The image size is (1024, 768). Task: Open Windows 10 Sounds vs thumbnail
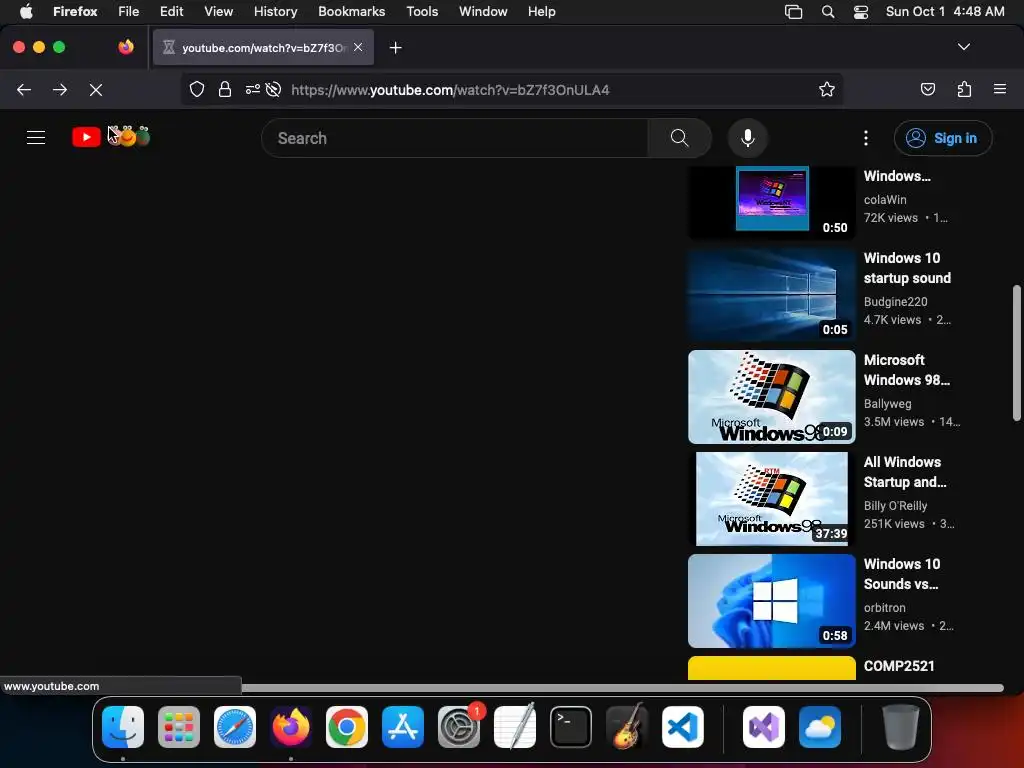[x=771, y=601]
